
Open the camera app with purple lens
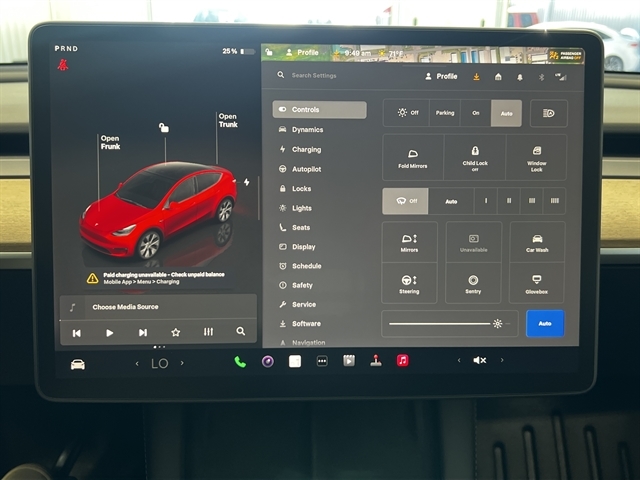coord(268,361)
